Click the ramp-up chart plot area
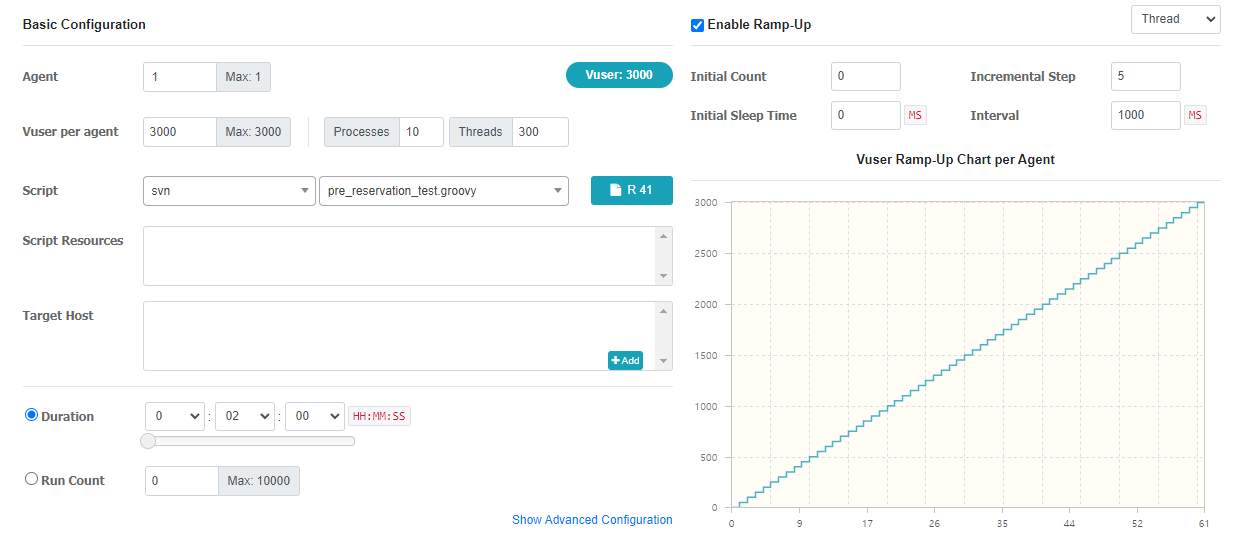The image size is (1245, 549). [x=968, y=354]
